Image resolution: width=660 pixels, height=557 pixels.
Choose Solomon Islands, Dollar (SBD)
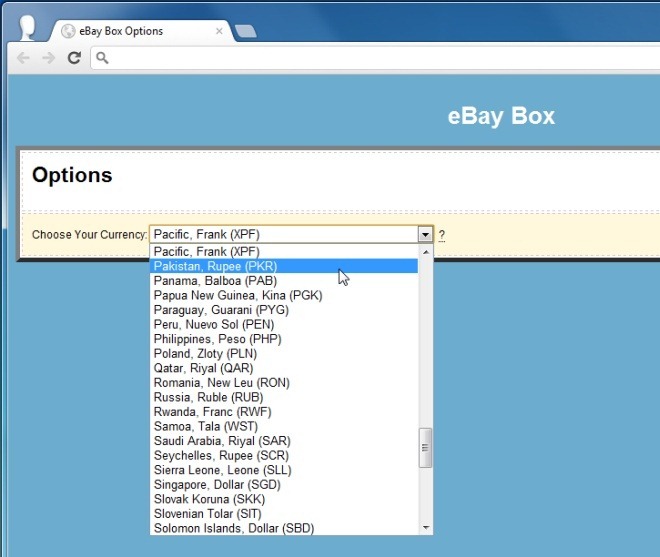(284, 528)
